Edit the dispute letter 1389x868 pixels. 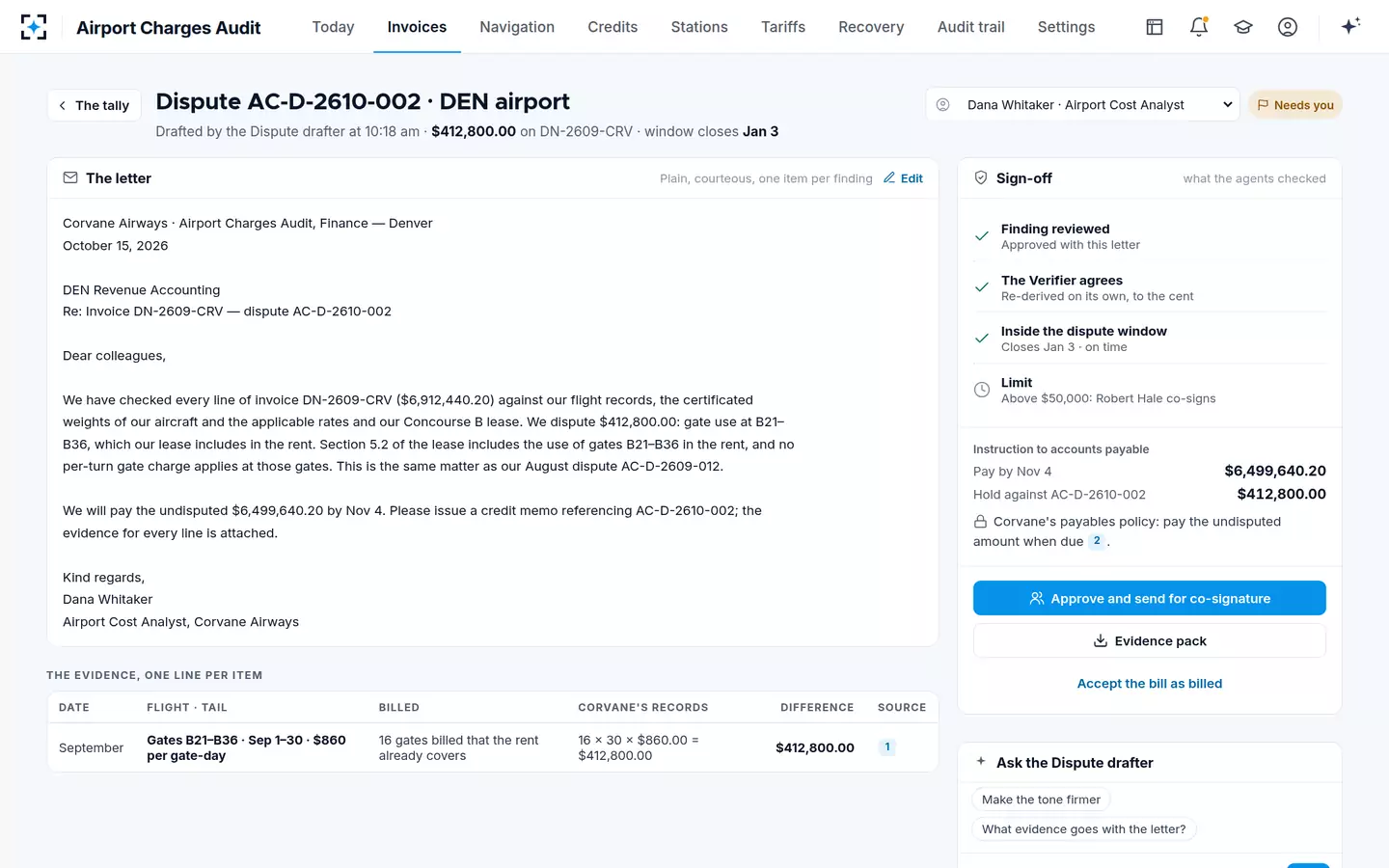point(904,178)
